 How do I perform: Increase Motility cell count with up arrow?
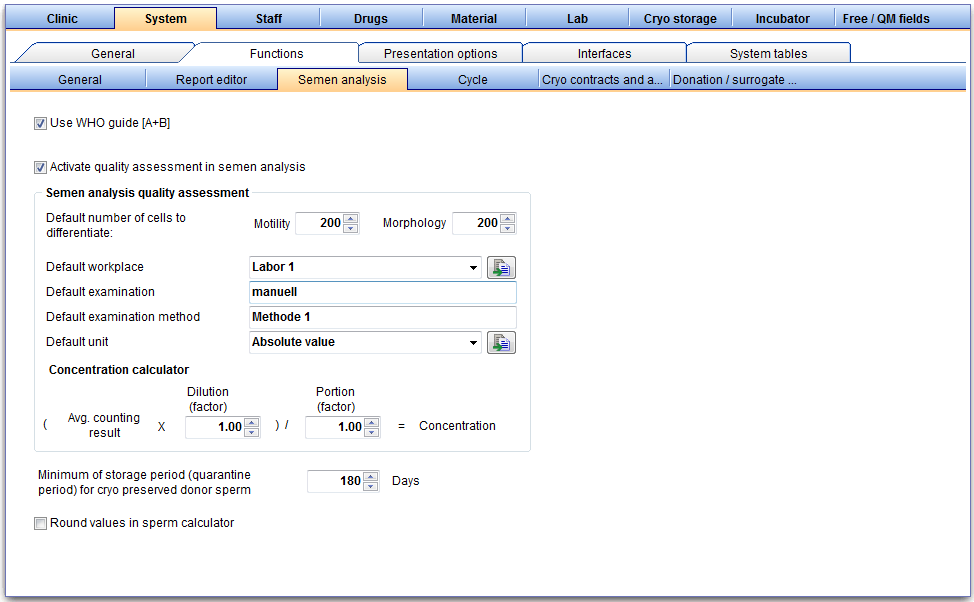[351, 219]
